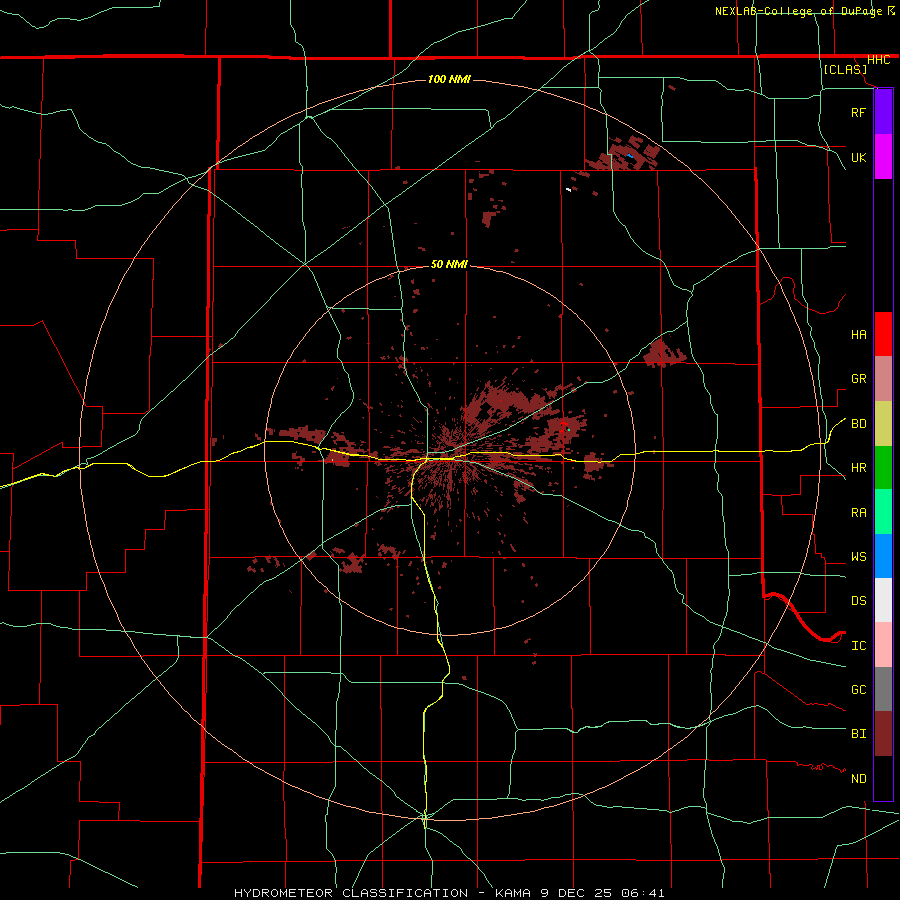
Task: Click the IC pink legend swatch
Action: point(883,645)
